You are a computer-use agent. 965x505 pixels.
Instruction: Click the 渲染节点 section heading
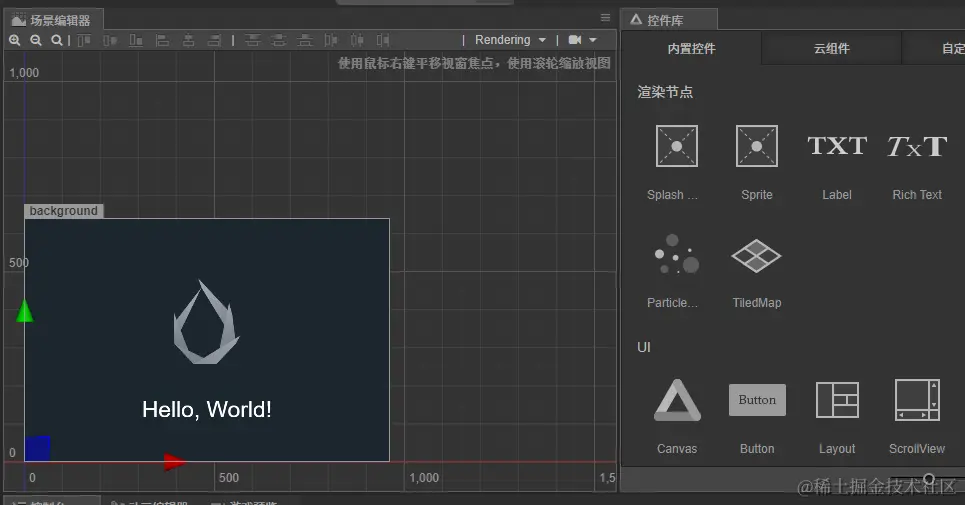tap(665, 92)
